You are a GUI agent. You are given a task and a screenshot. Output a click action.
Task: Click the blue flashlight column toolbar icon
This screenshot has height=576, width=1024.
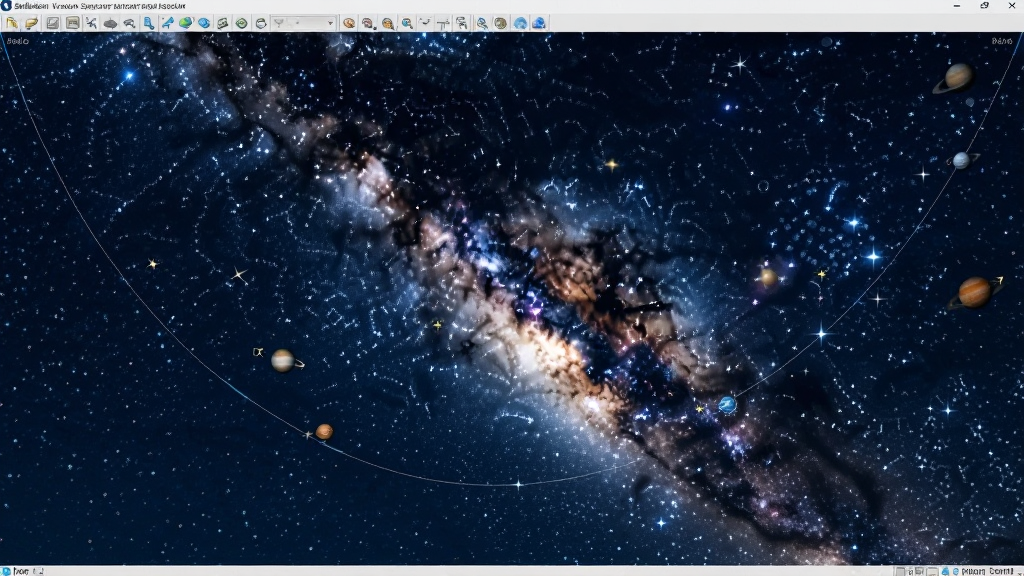point(149,23)
